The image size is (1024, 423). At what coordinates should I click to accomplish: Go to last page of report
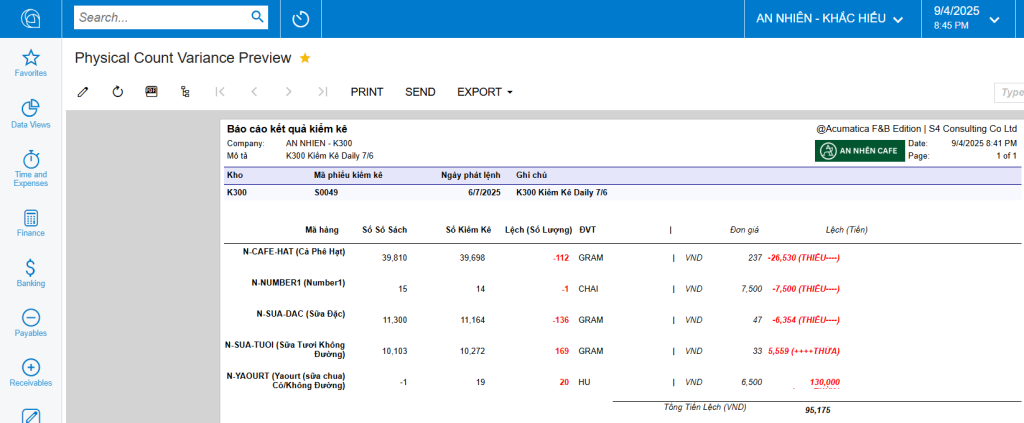pyautogui.click(x=323, y=92)
